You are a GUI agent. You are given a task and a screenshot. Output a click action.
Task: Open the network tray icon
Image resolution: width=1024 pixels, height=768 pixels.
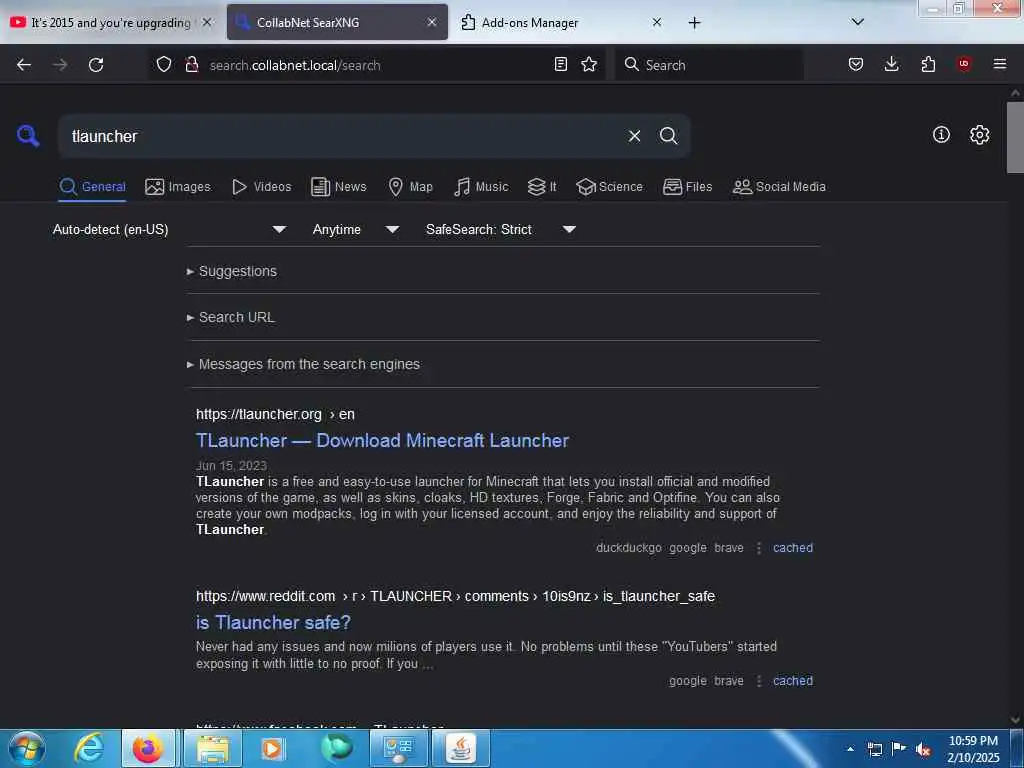874,749
